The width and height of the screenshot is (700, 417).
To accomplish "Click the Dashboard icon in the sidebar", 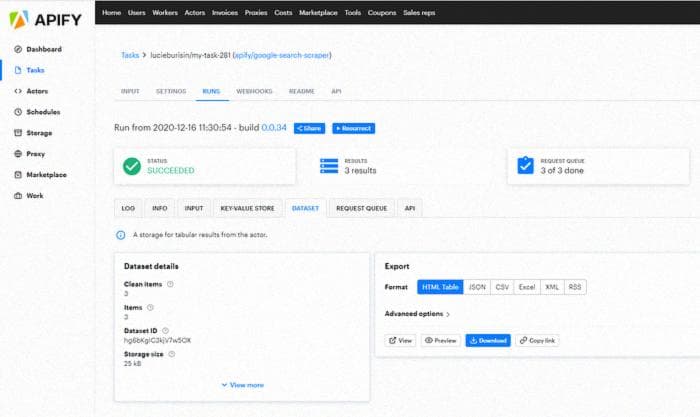I will [18, 49].
